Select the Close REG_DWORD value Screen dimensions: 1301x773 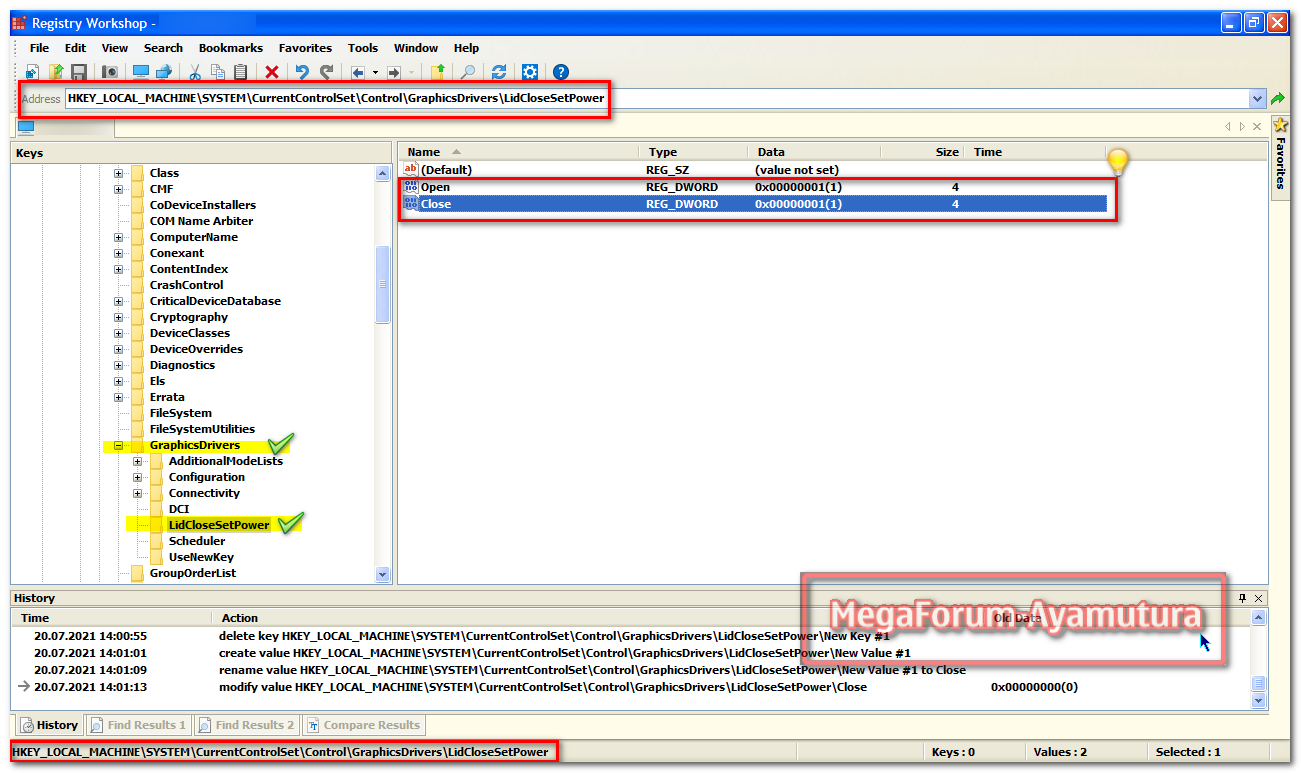click(753, 204)
